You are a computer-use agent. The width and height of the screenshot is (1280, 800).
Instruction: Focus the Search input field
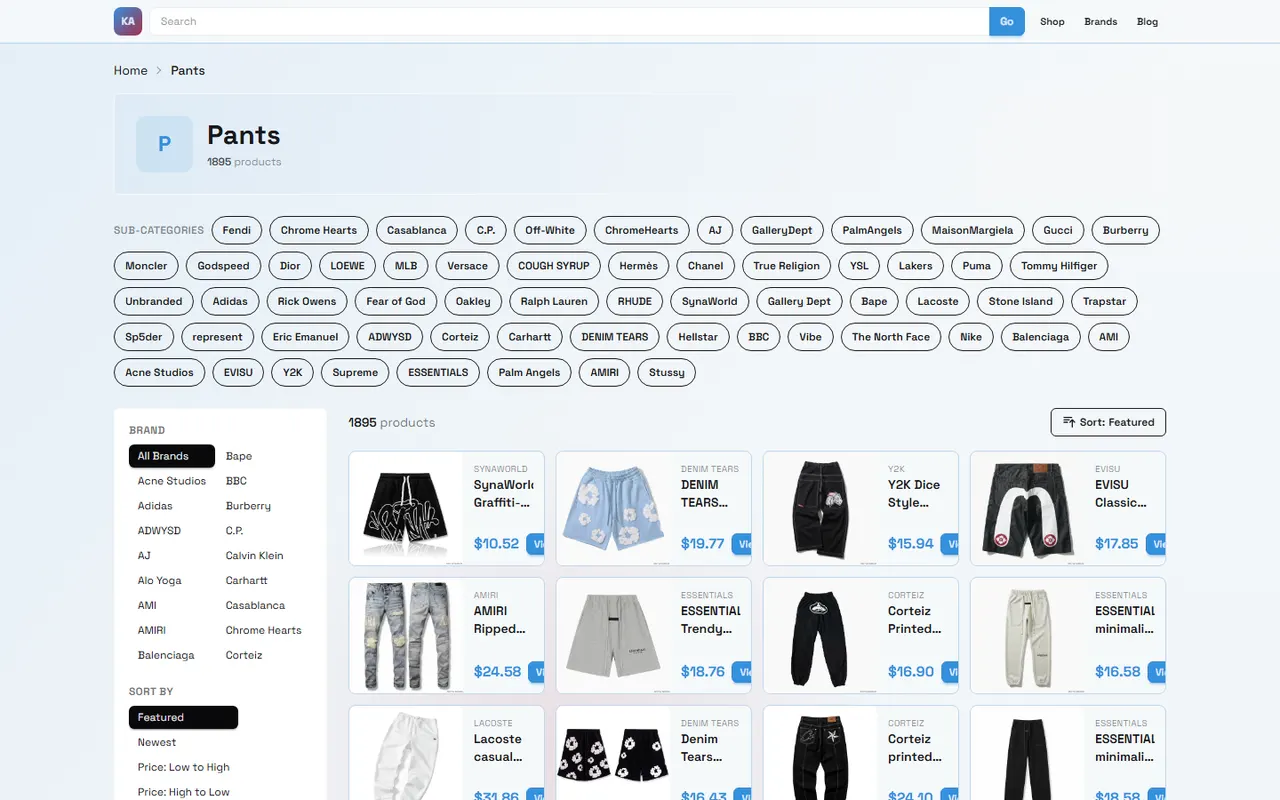click(569, 21)
